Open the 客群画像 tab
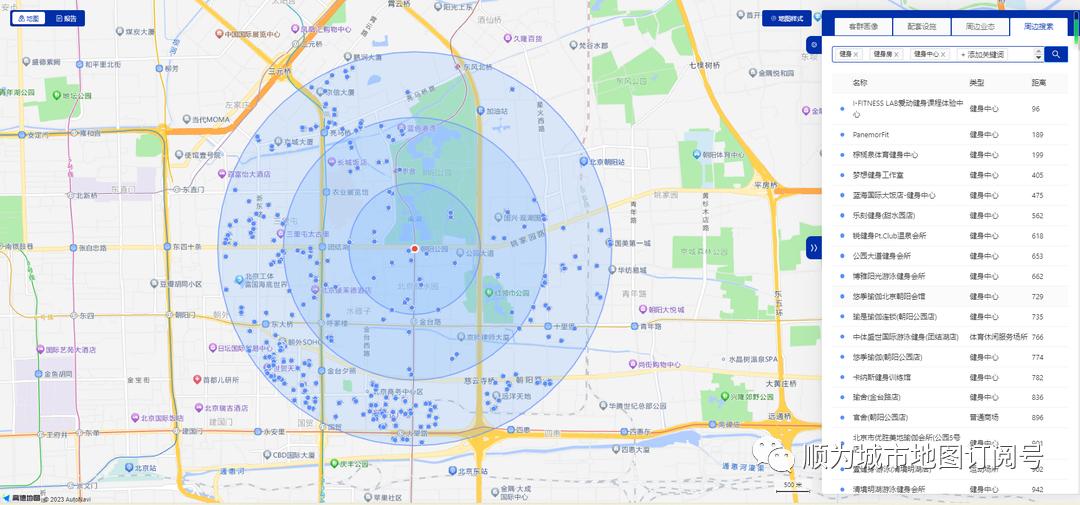This screenshot has height=505, width=1080. click(863, 27)
